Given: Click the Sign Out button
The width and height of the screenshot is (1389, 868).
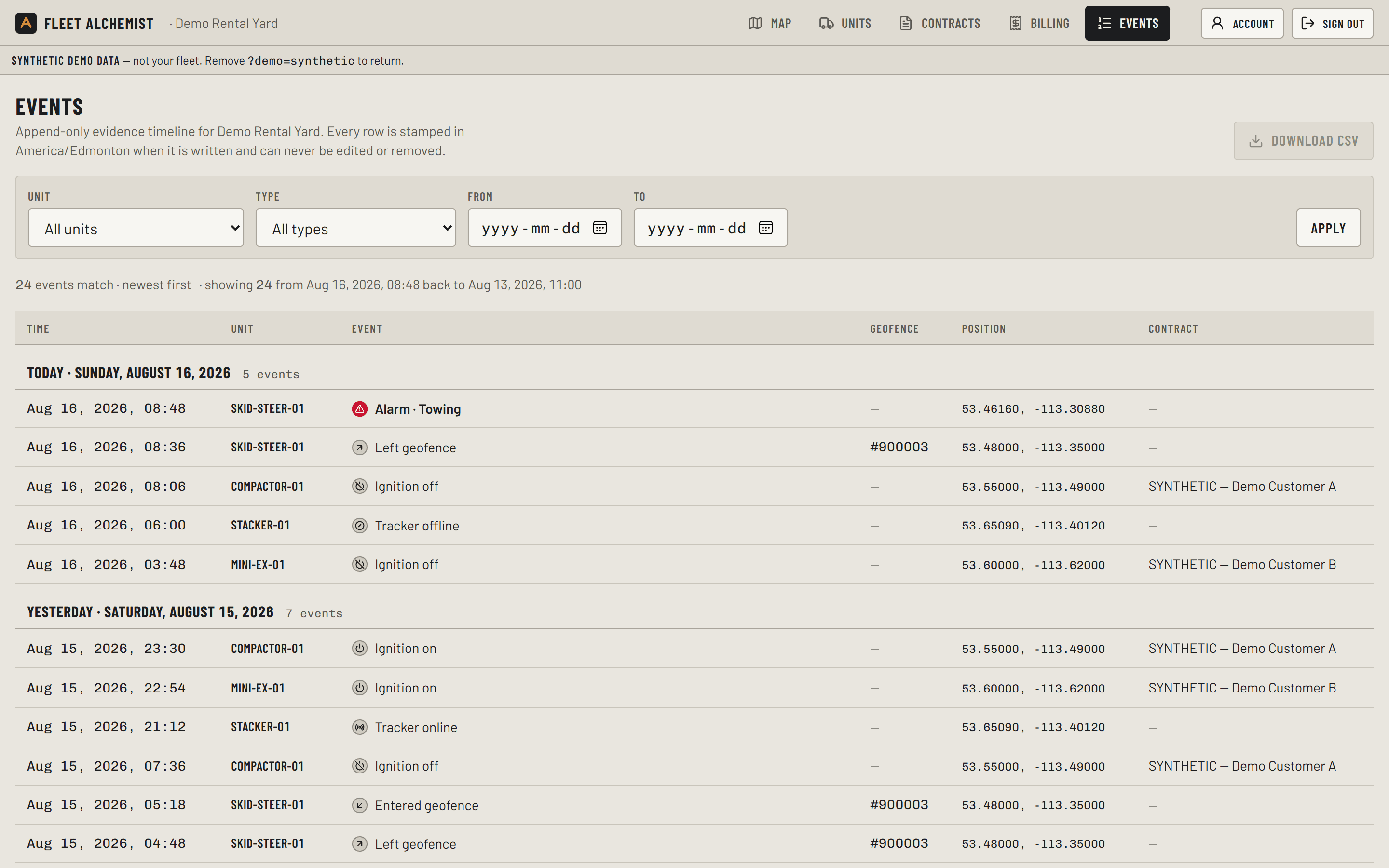Looking at the screenshot, I should (1332, 24).
